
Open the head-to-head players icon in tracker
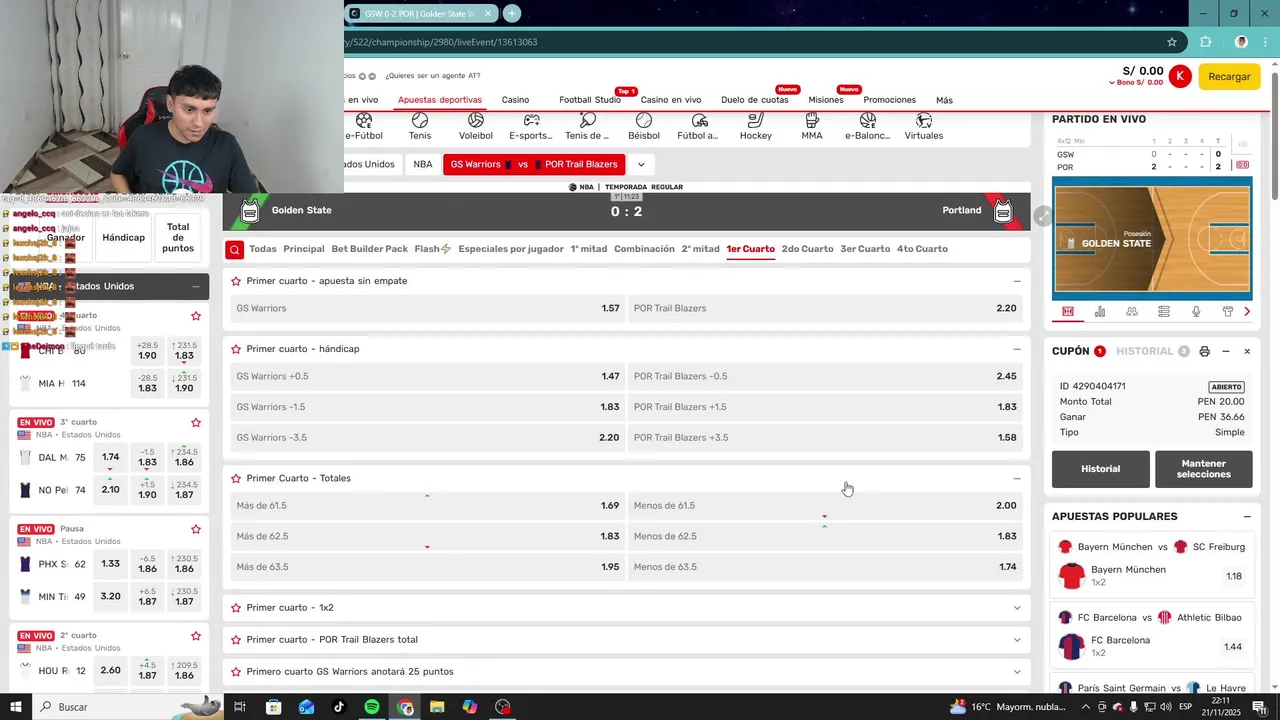pos(1132,312)
